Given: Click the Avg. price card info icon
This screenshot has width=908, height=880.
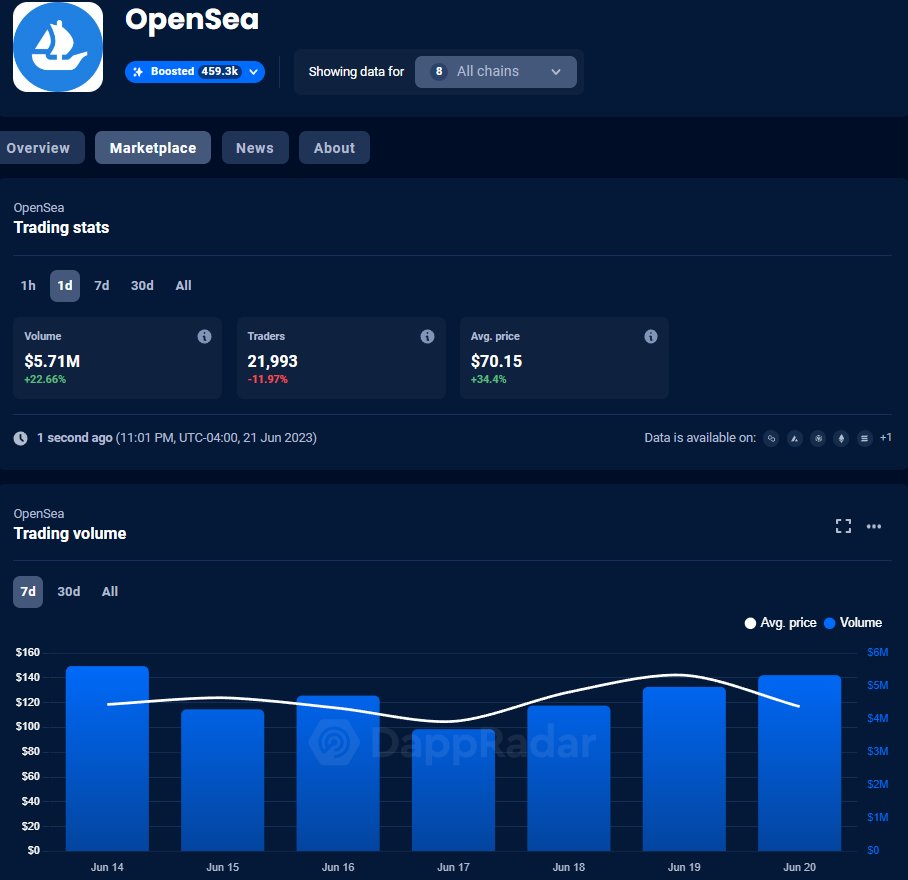Looking at the screenshot, I should pos(651,336).
